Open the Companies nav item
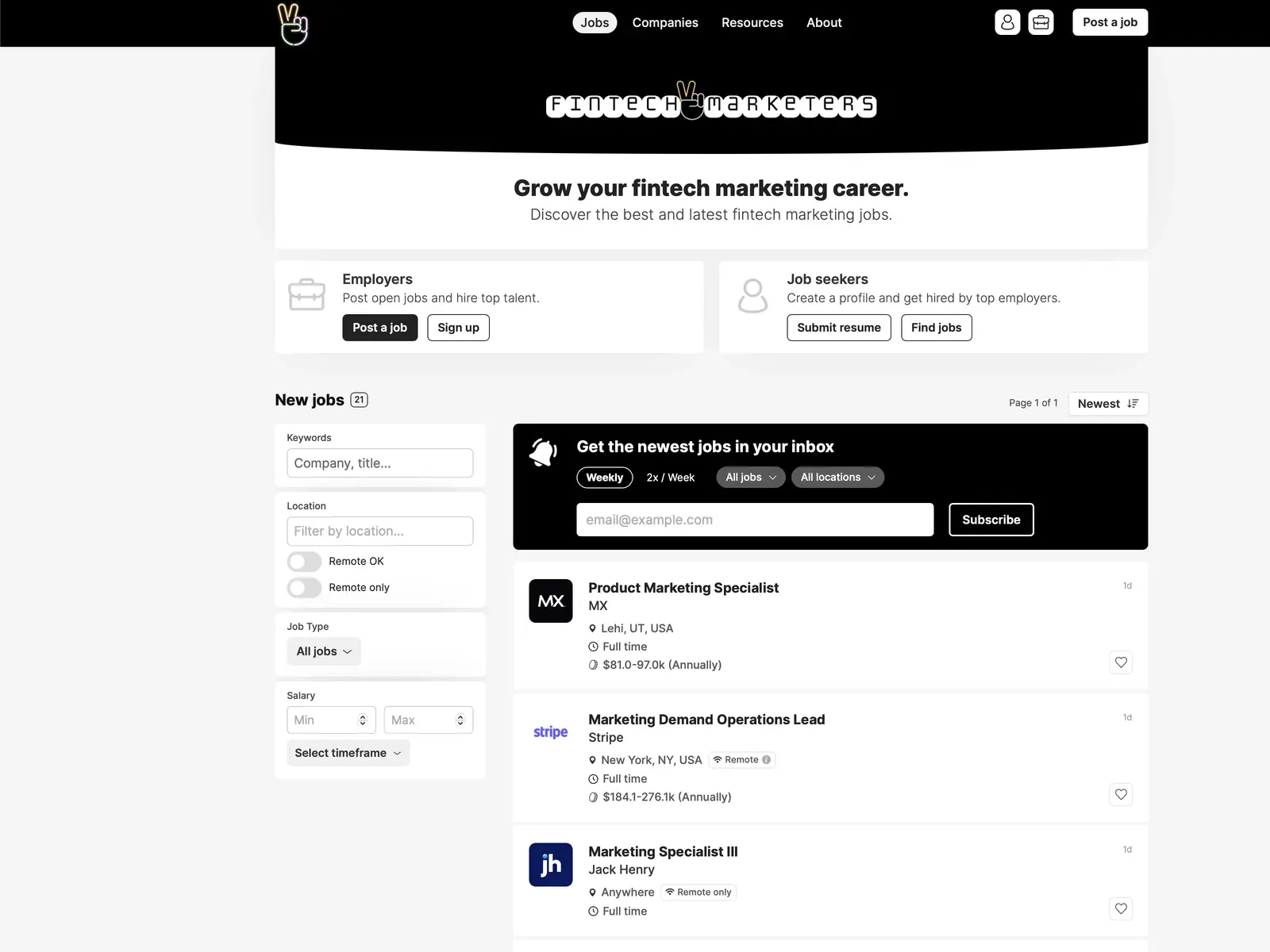The width and height of the screenshot is (1270, 952). point(665,22)
